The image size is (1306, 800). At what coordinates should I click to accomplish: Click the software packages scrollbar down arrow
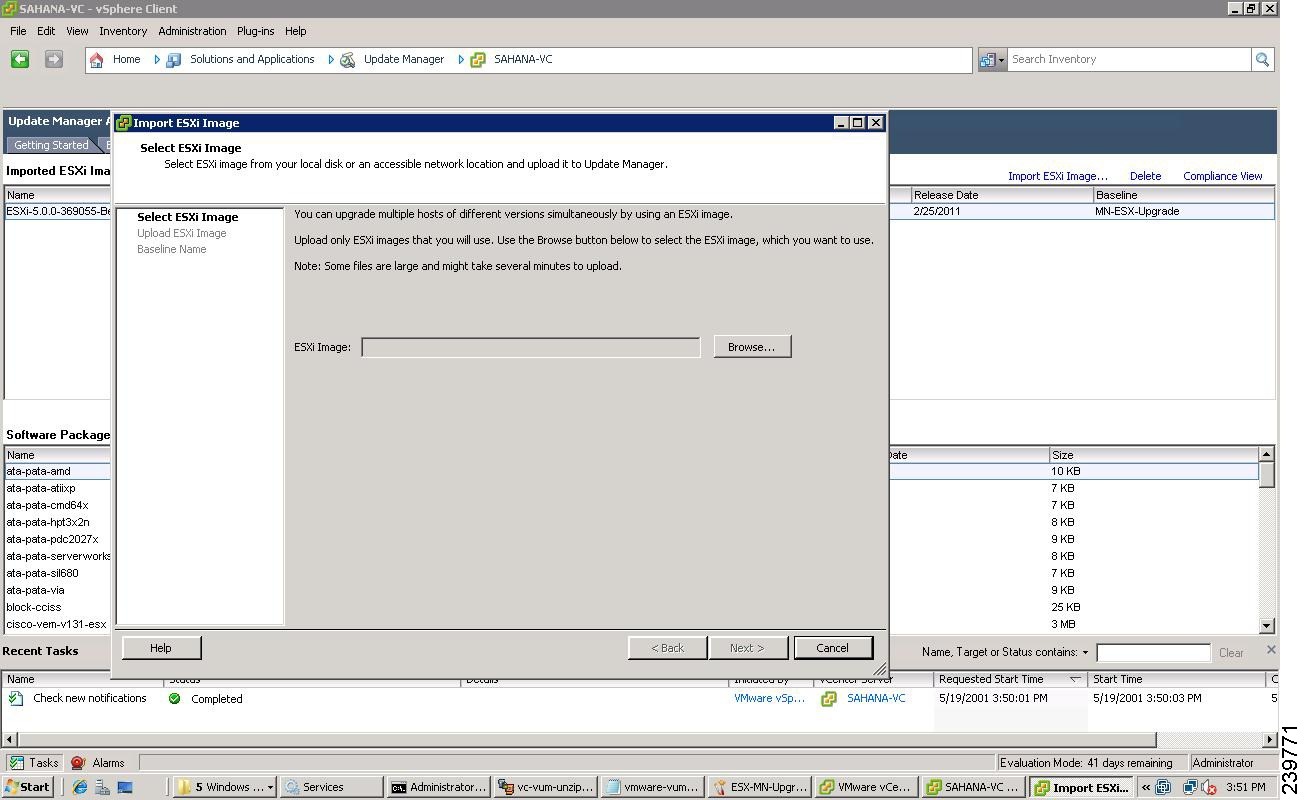tap(1267, 625)
